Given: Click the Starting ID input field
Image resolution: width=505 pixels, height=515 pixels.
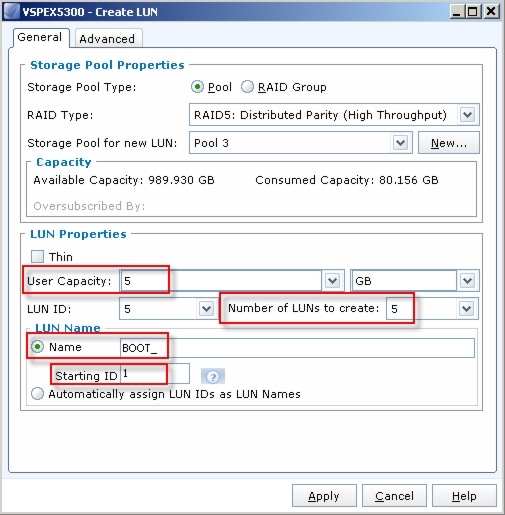Looking at the screenshot, I should click(x=155, y=374).
